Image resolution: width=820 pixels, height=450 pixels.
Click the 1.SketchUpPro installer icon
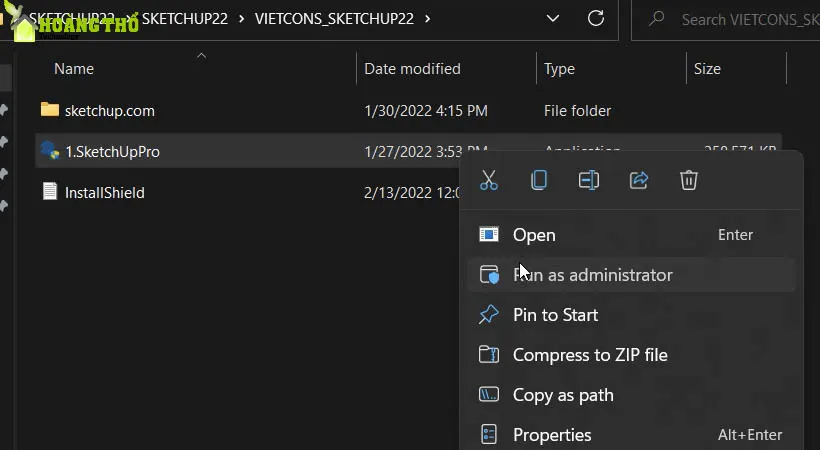tap(50, 151)
